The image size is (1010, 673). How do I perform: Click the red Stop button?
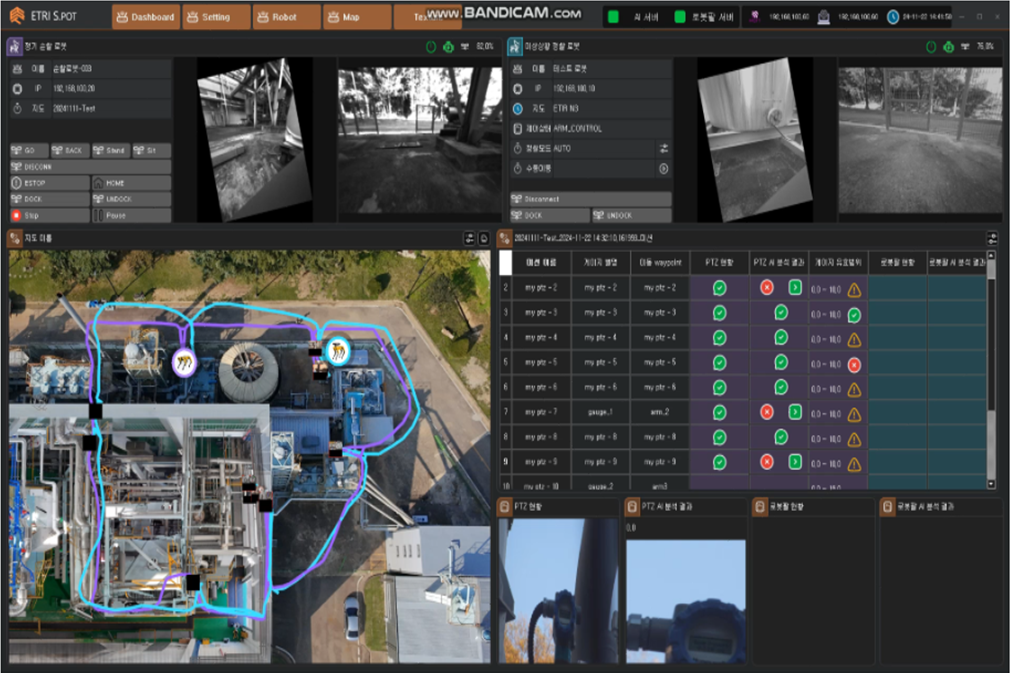(x=50, y=216)
